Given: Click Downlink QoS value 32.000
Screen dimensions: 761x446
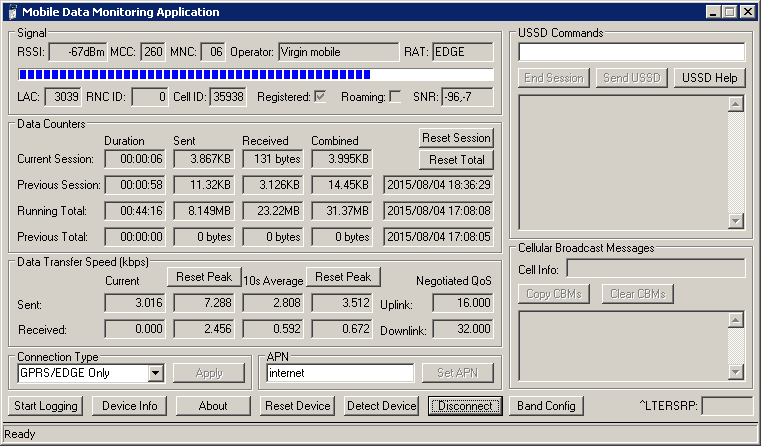Looking at the screenshot, I should (x=463, y=329).
